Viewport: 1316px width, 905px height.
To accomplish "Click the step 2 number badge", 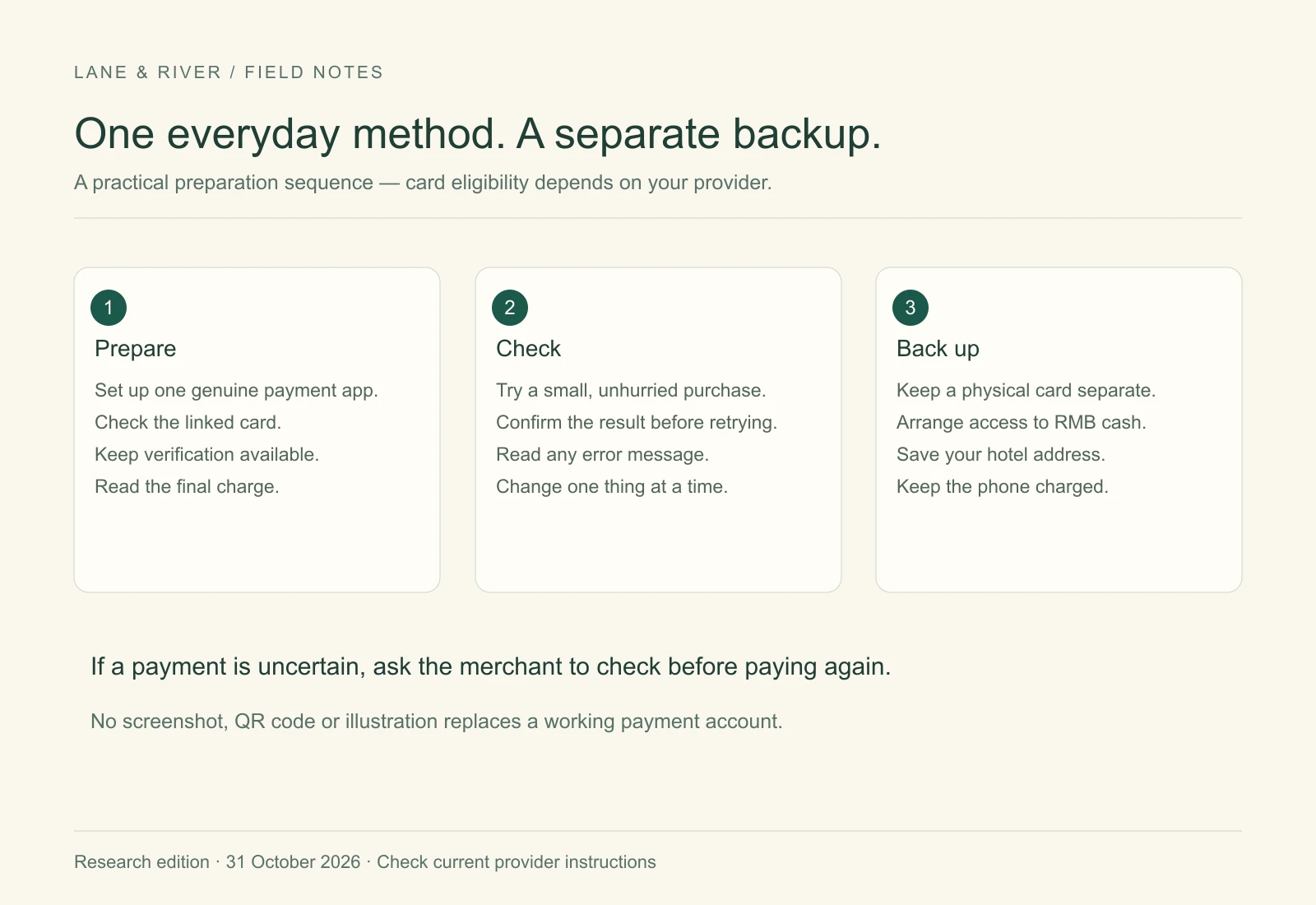I will 510,308.
